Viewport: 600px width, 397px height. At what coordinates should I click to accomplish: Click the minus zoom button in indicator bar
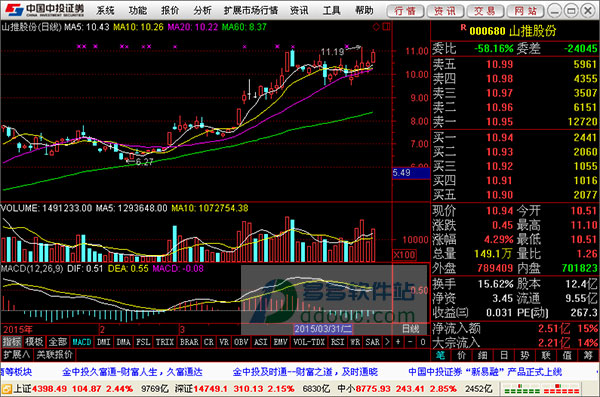410,342
